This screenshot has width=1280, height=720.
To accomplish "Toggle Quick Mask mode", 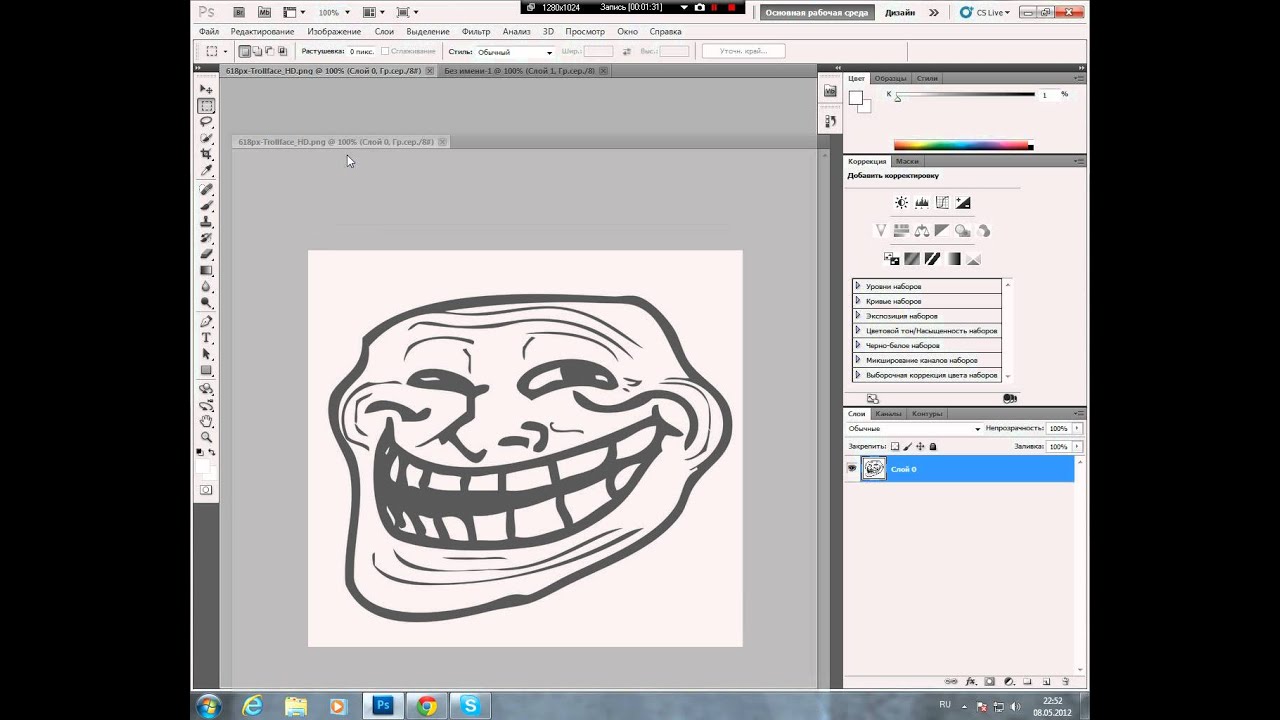I will 206,490.
